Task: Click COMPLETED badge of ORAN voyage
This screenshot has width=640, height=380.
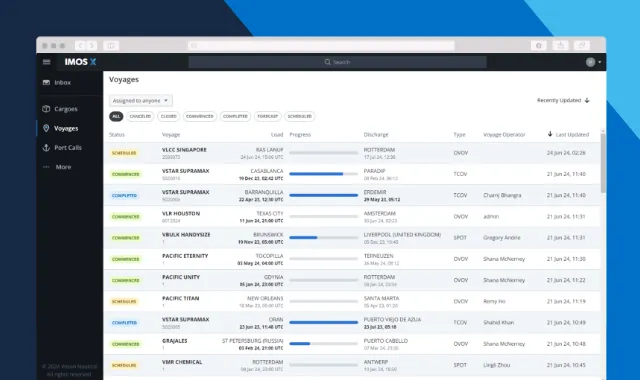Action: 124,323
